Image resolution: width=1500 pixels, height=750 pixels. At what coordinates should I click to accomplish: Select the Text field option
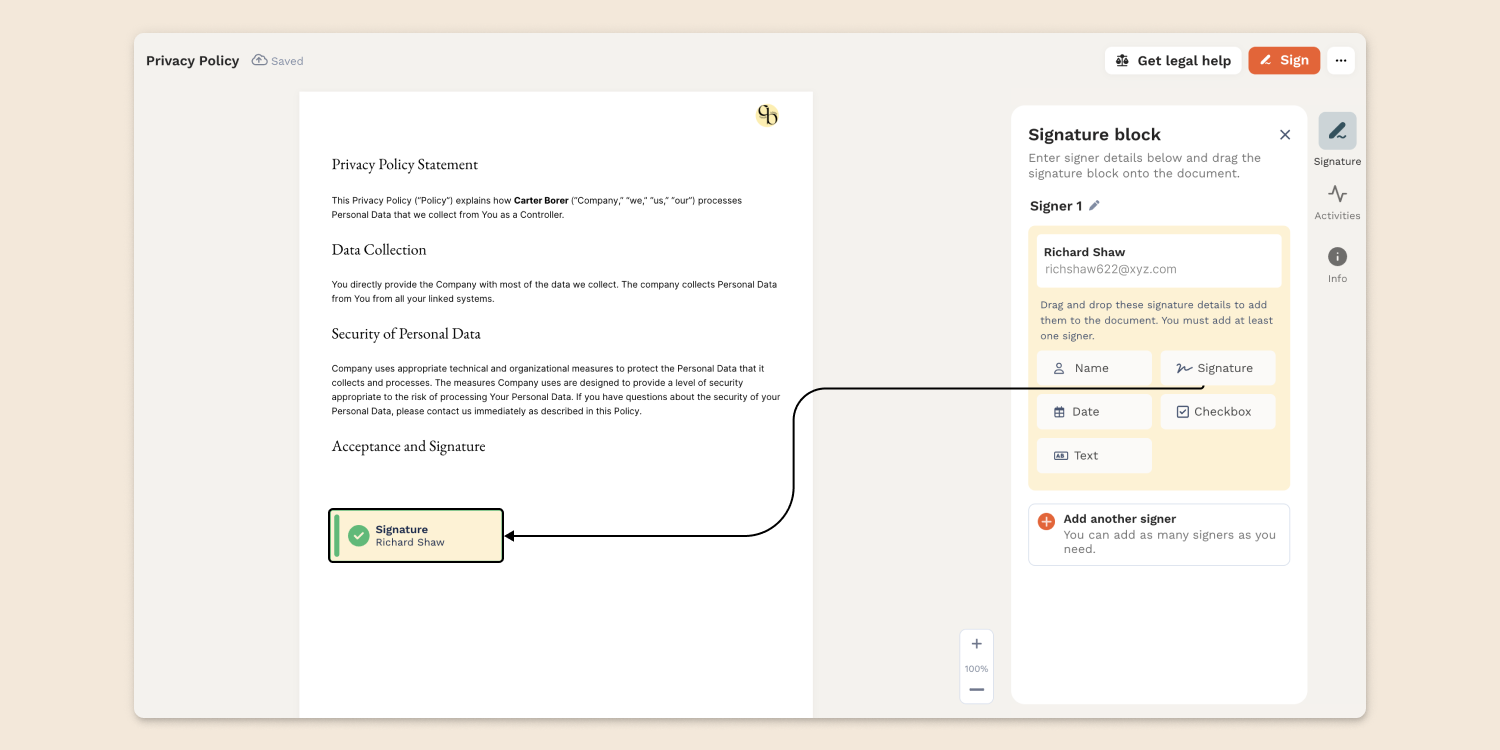point(1094,456)
